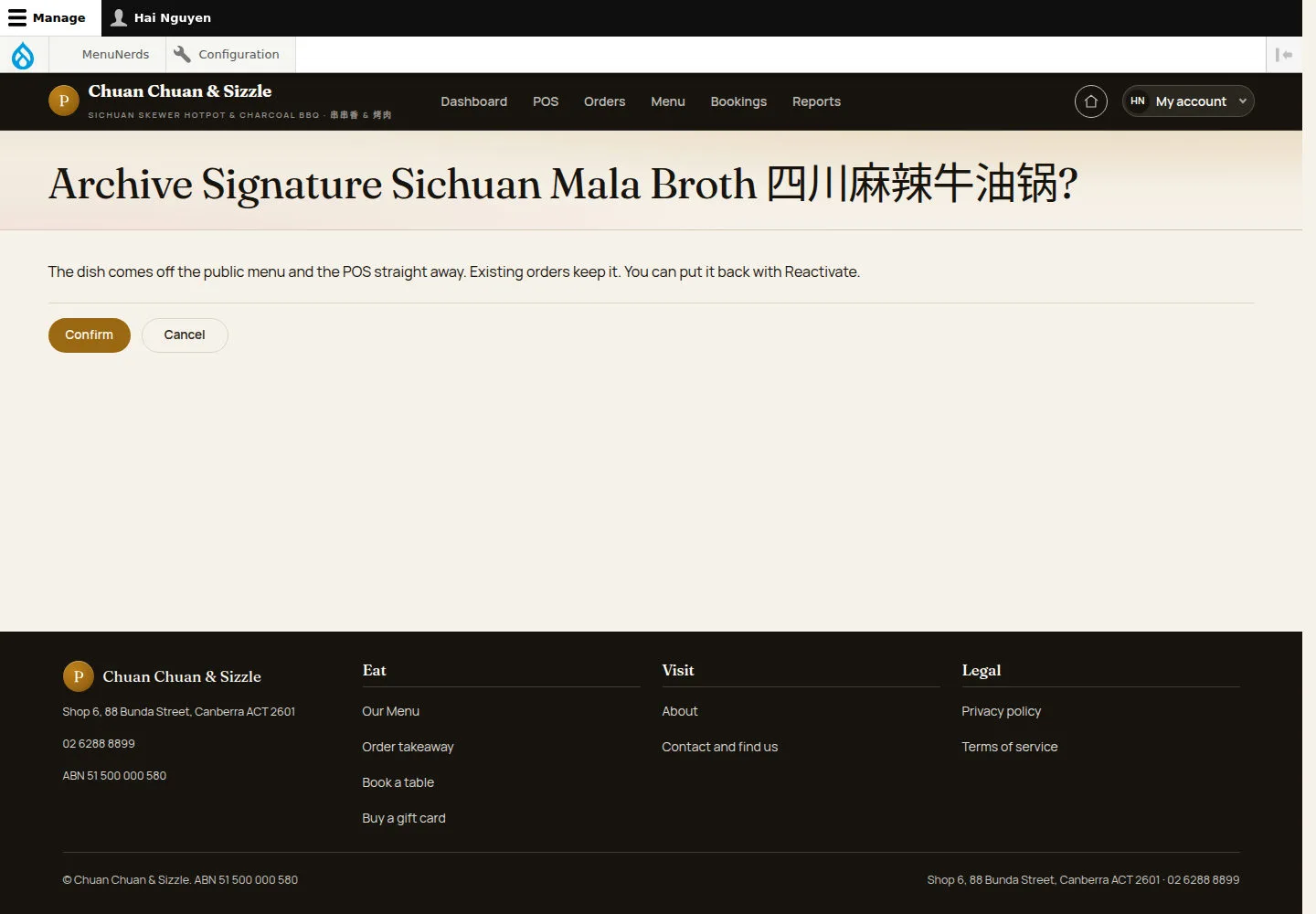
Task: Click the Visit footer heading
Action: coord(678,671)
